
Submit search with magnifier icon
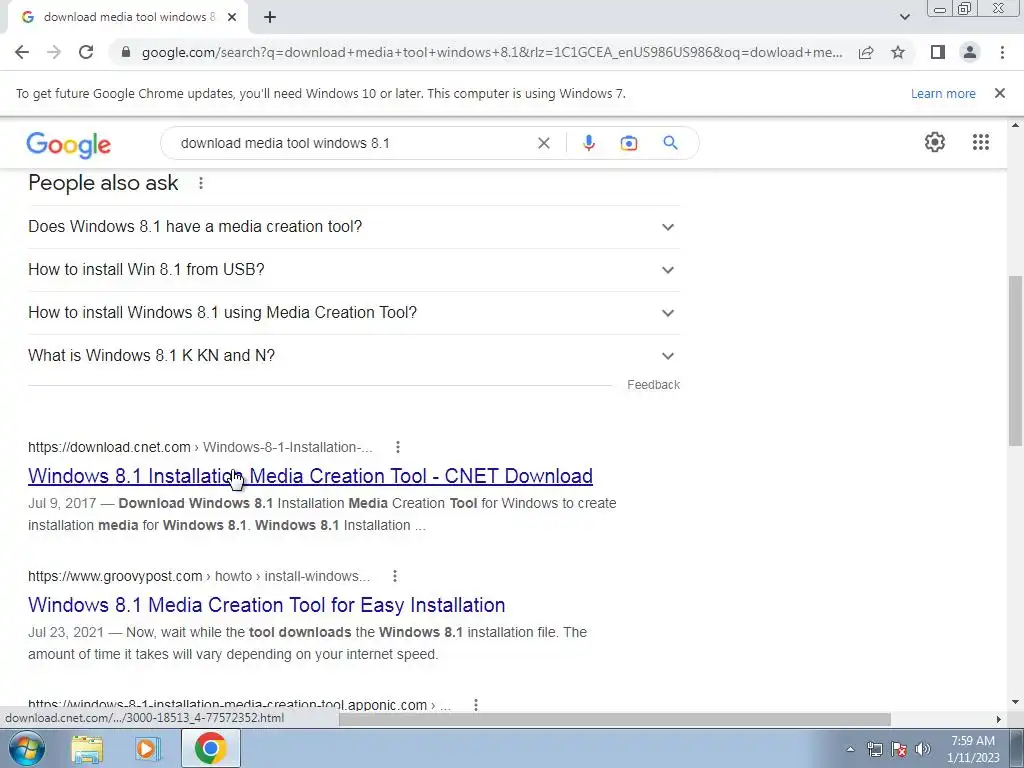point(670,142)
